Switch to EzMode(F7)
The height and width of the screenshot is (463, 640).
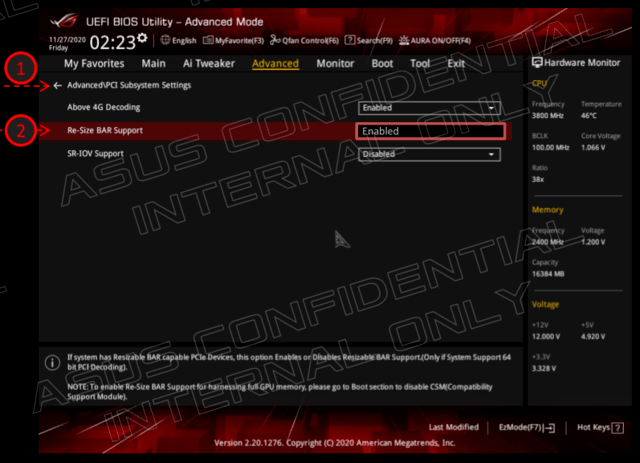pyautogui.click(x=527, y=427)
